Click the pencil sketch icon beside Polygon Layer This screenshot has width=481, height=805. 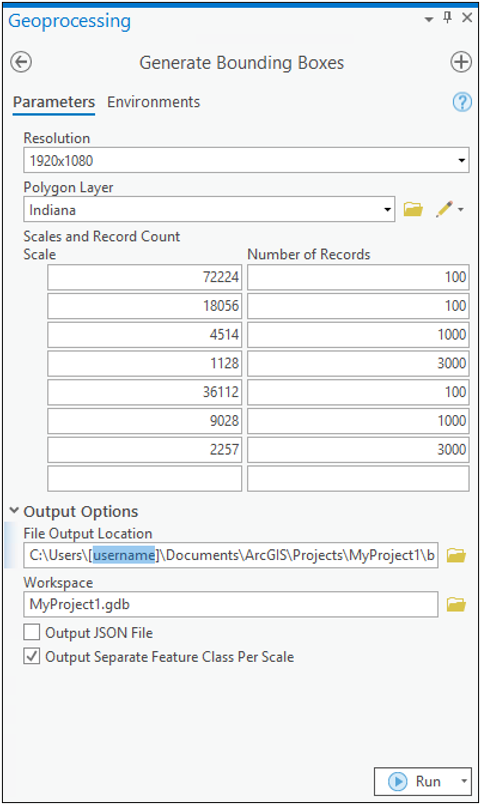coord(444,209)
